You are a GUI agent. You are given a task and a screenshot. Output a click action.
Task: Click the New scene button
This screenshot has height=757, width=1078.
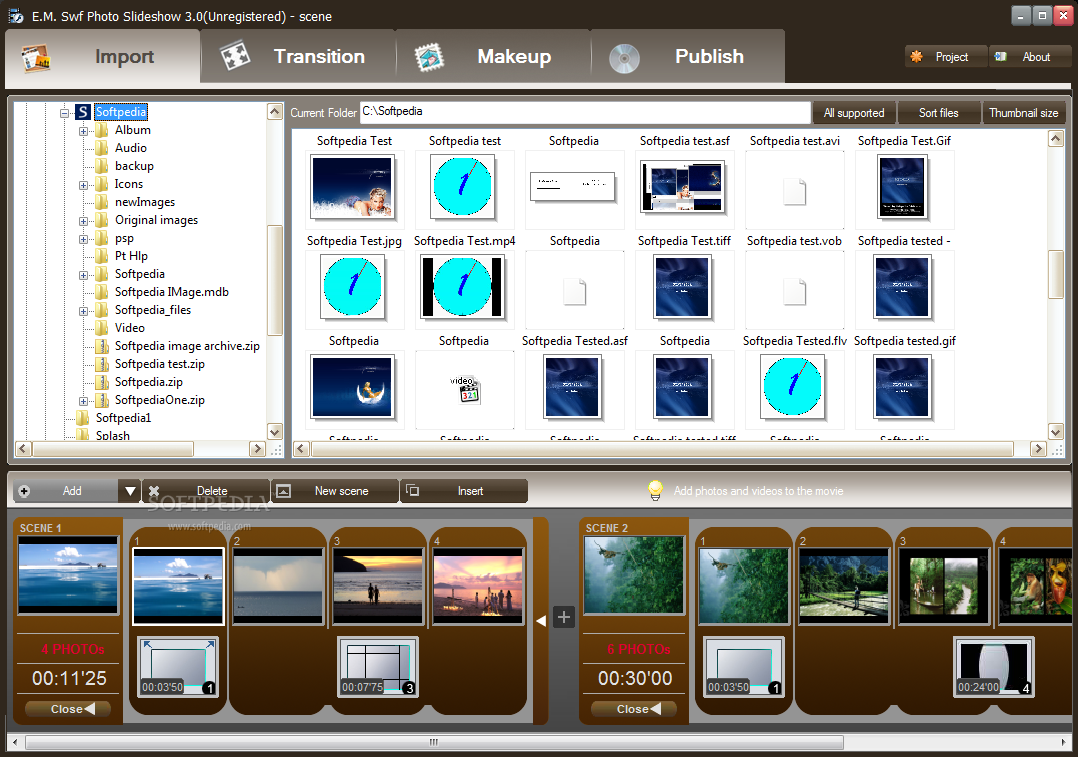click(335, 491)
